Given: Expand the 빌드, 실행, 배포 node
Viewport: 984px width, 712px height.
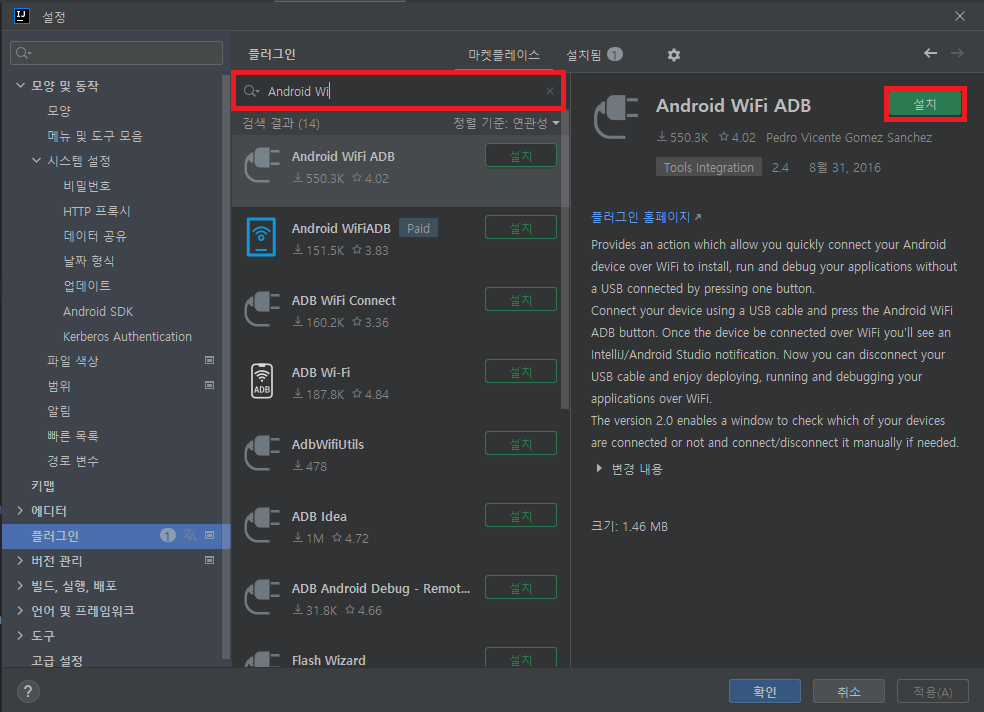Looking at the screenshot, I should point(20,585).
